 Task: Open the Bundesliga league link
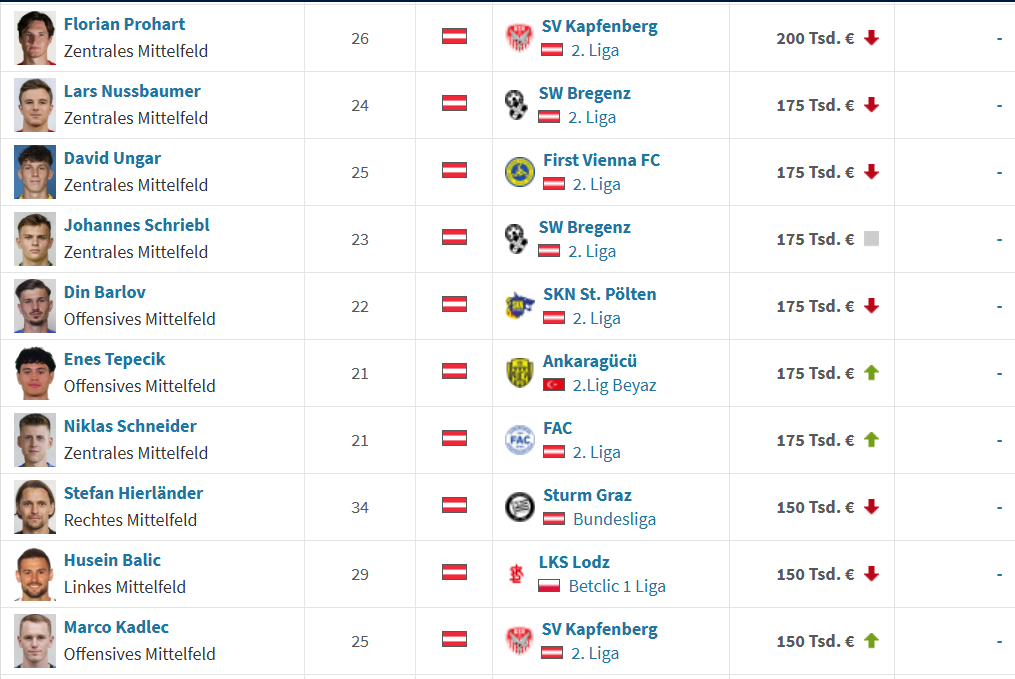614,519
